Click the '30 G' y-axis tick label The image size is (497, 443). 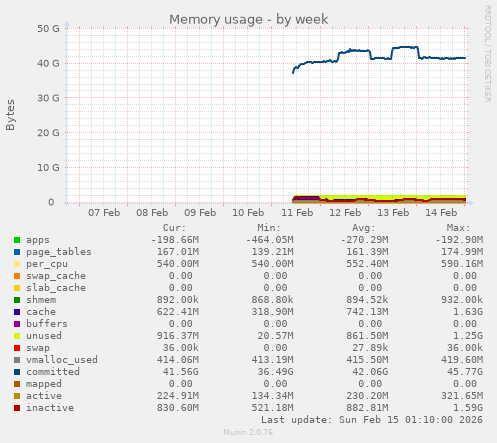pyautogui.click(x=48, y=98)
